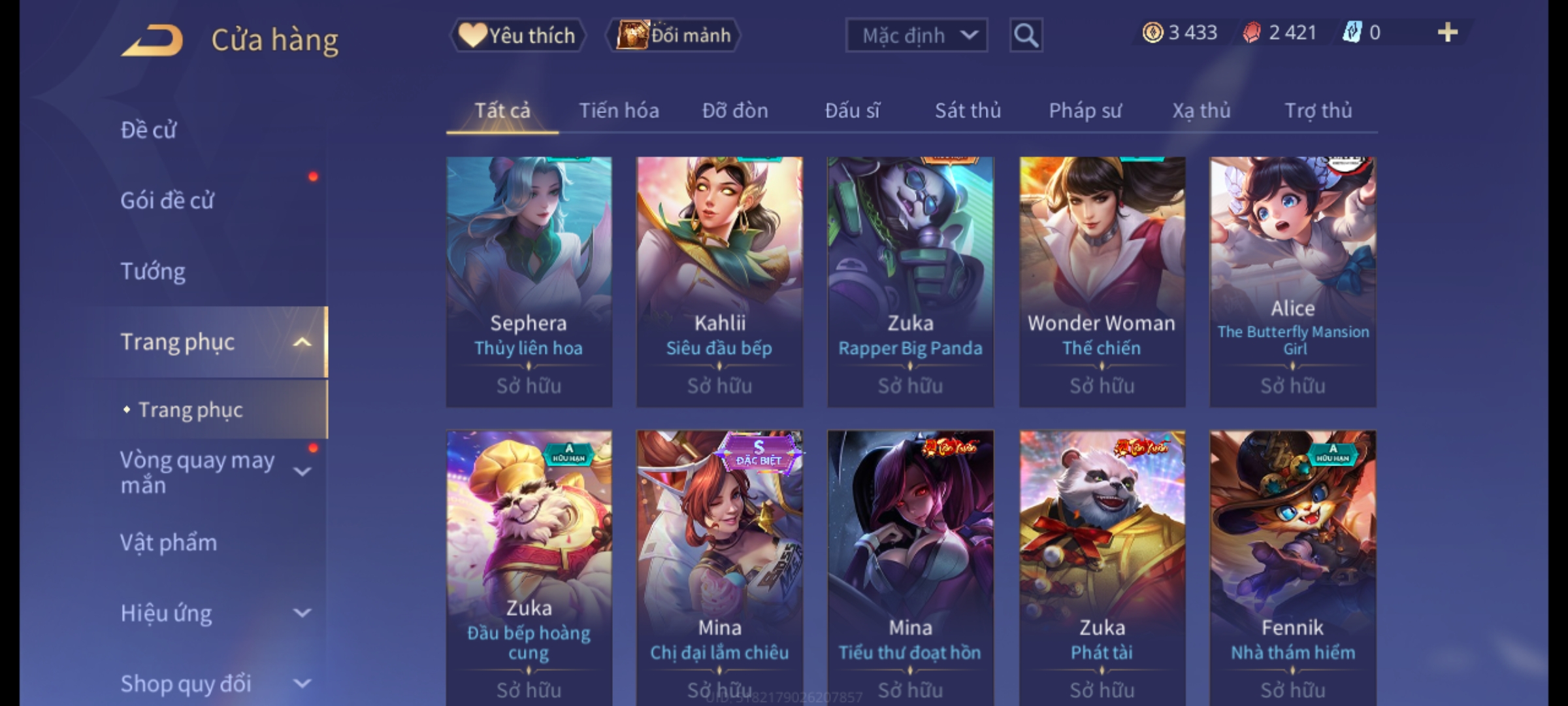1568x706 pixels.
Task: Open Yêu thích heart favorites
Action: coord(517,35)
